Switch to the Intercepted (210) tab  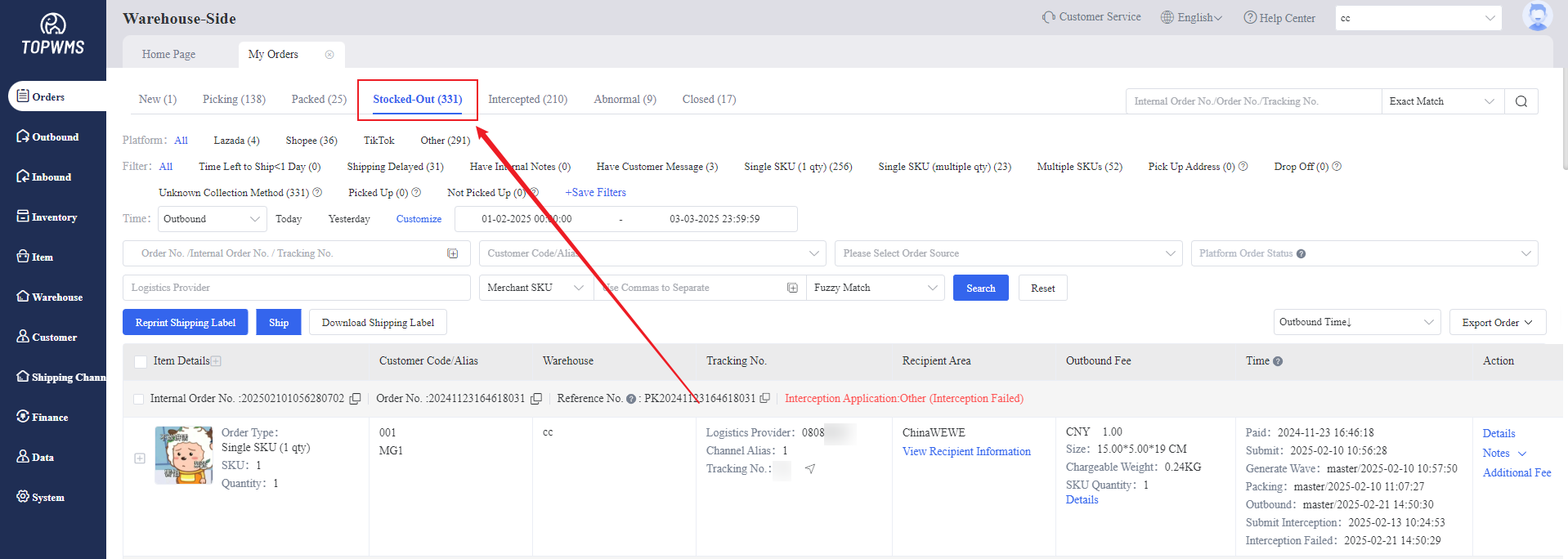pos(527,100)
